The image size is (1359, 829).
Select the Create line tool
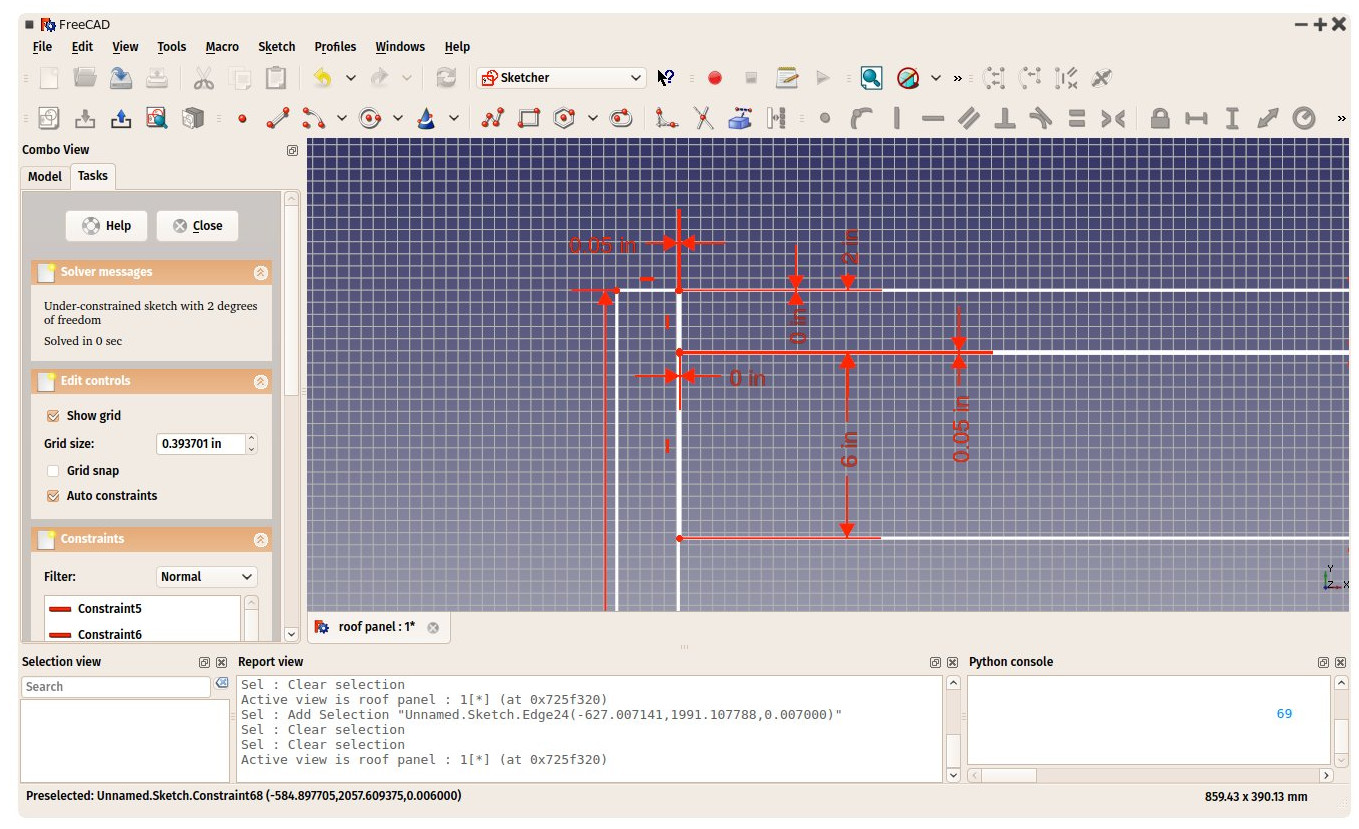[x=278, y=118]
